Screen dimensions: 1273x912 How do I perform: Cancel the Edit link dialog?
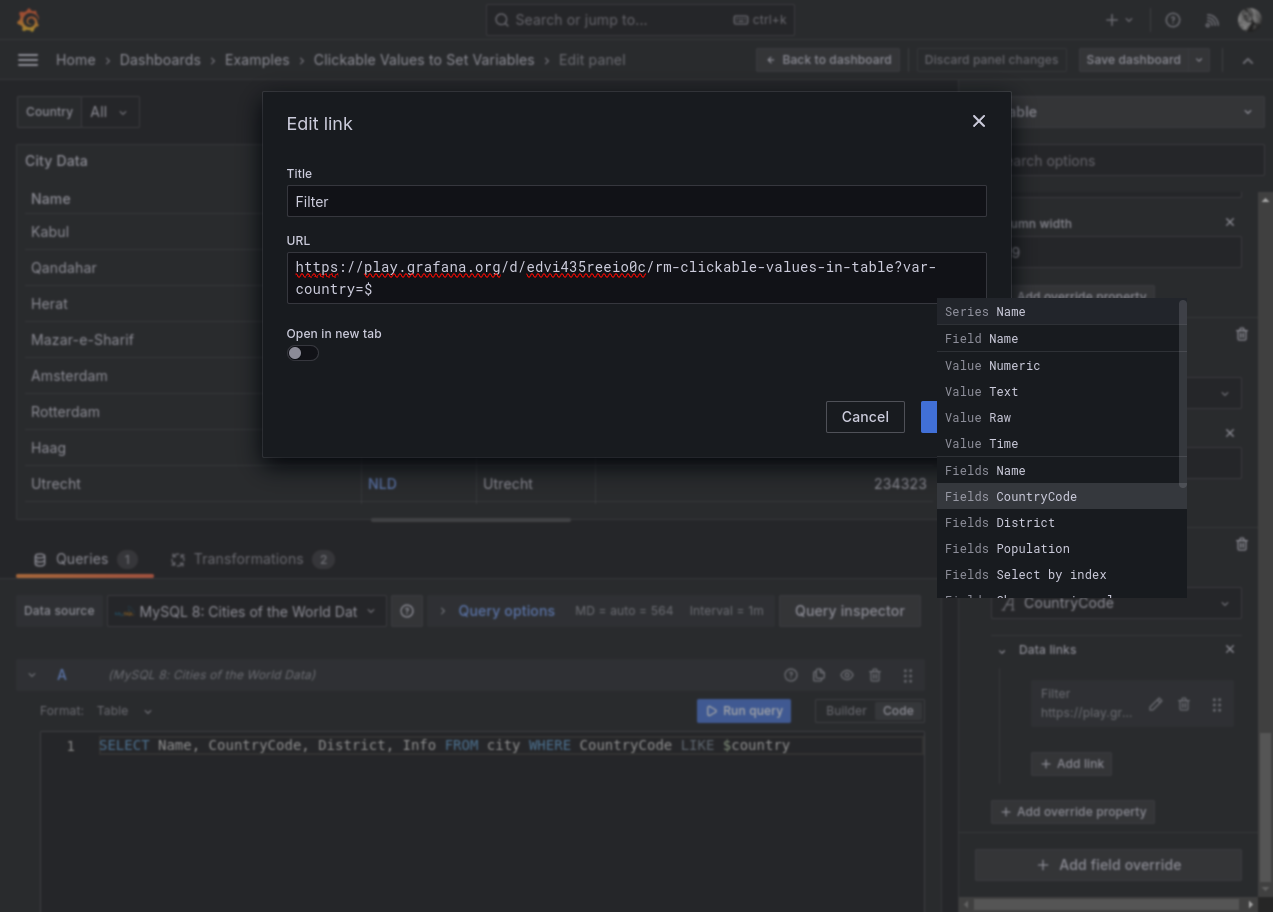pos(864,417)
